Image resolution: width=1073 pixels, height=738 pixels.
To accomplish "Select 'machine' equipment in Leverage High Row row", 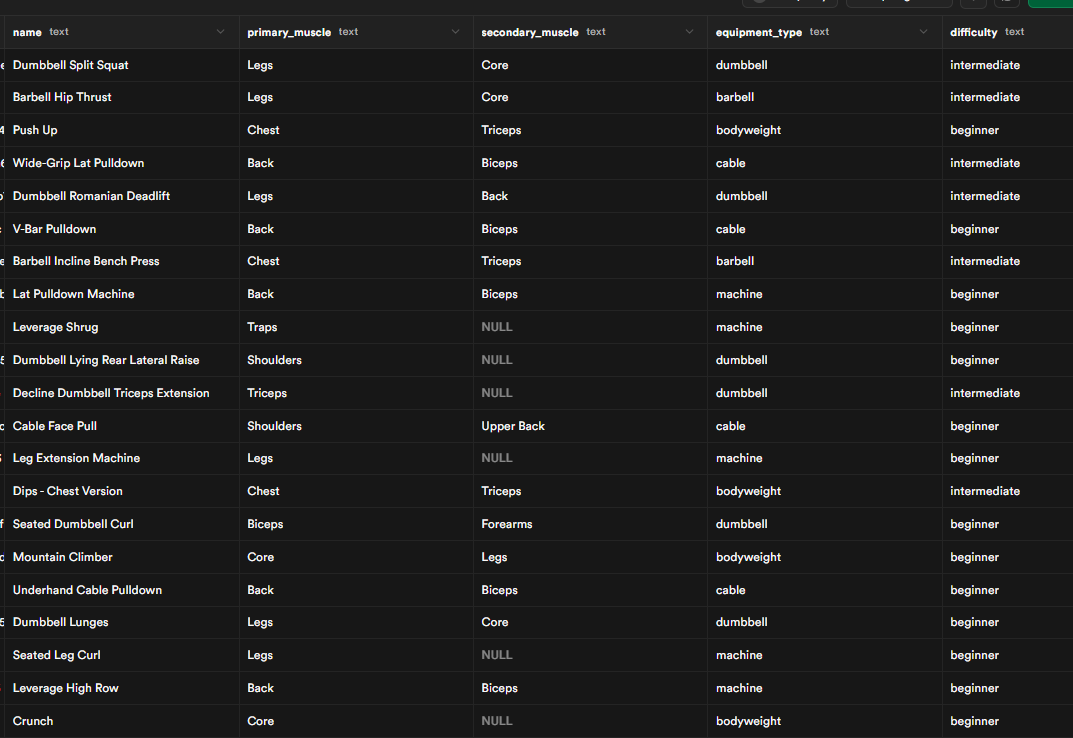I will (x=825, y=687).
